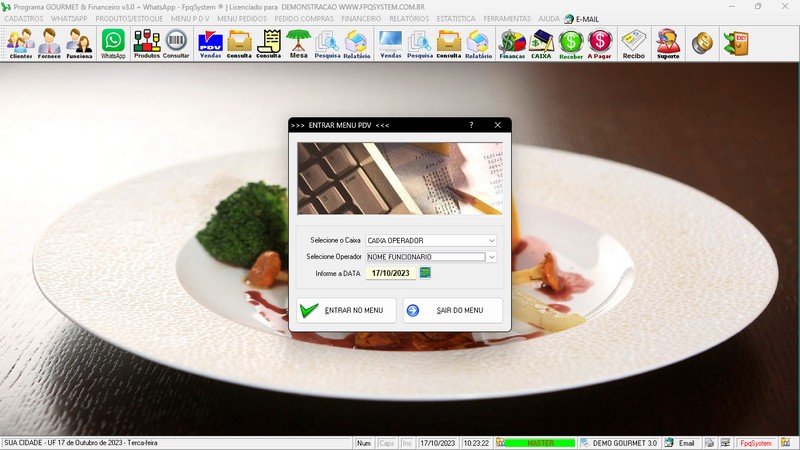Viewport: 800px width, 450px height.
Task: Click the gold coin toolbar icon
Action: pos(702,43)
